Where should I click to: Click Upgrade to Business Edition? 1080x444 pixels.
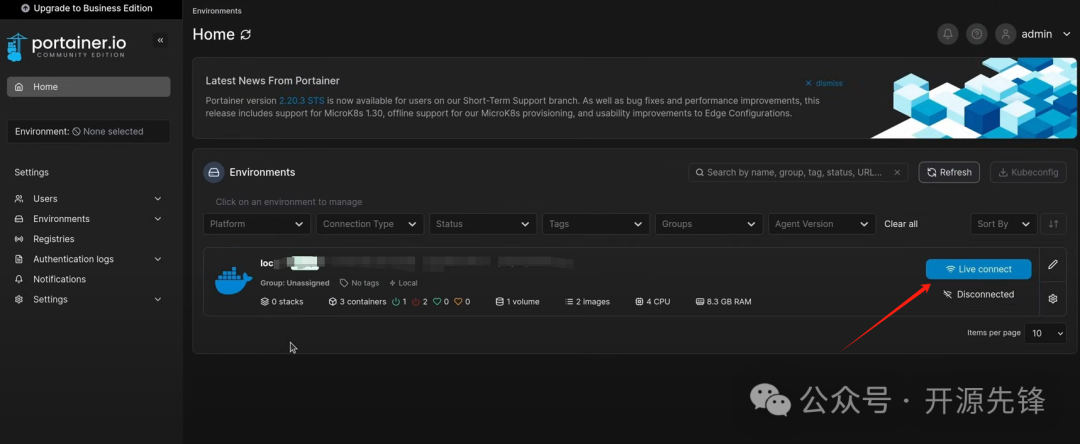[x=87, y=8]
